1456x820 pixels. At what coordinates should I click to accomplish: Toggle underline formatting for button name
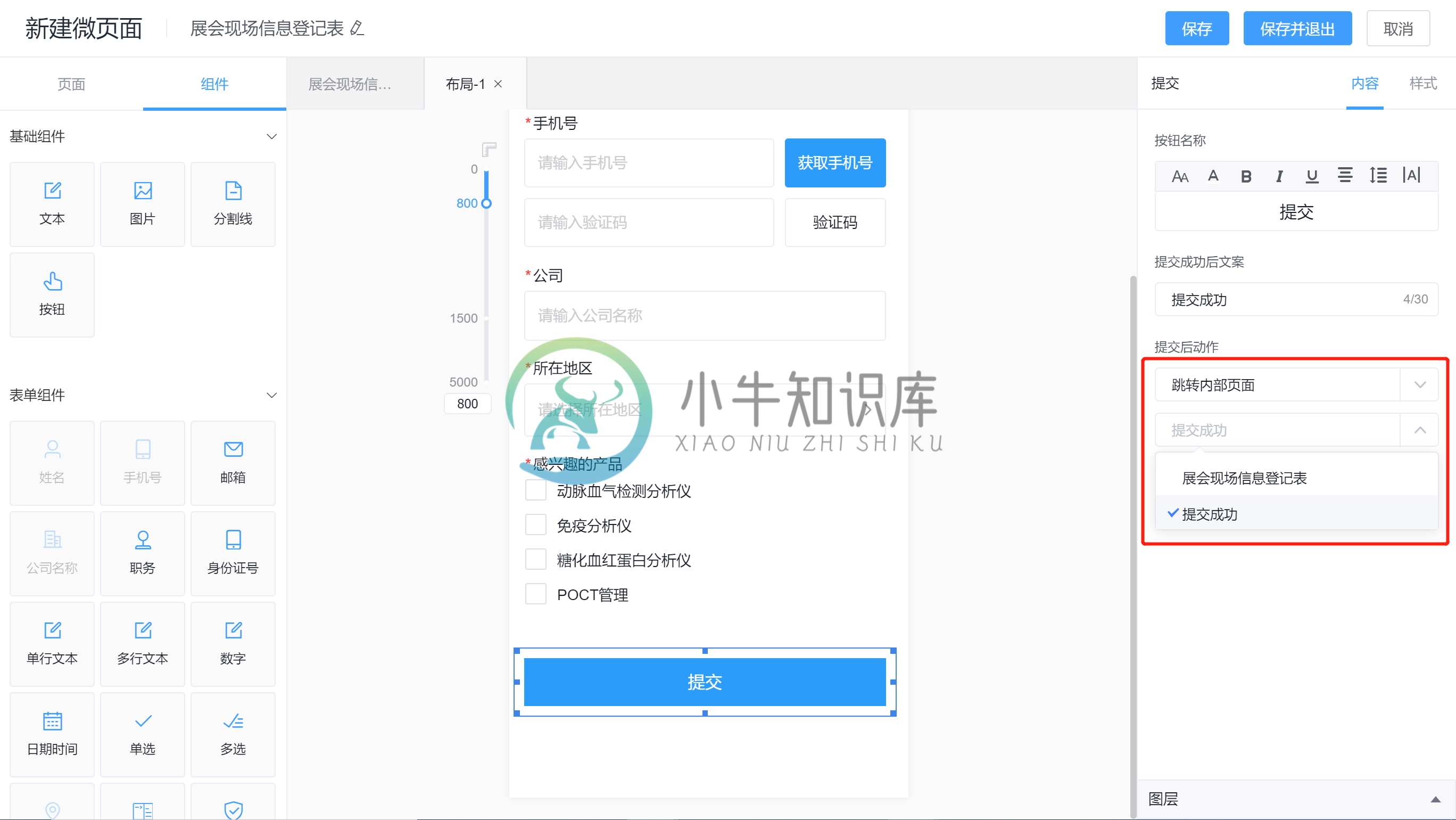pyautogui.click(x=1312, y=176)
